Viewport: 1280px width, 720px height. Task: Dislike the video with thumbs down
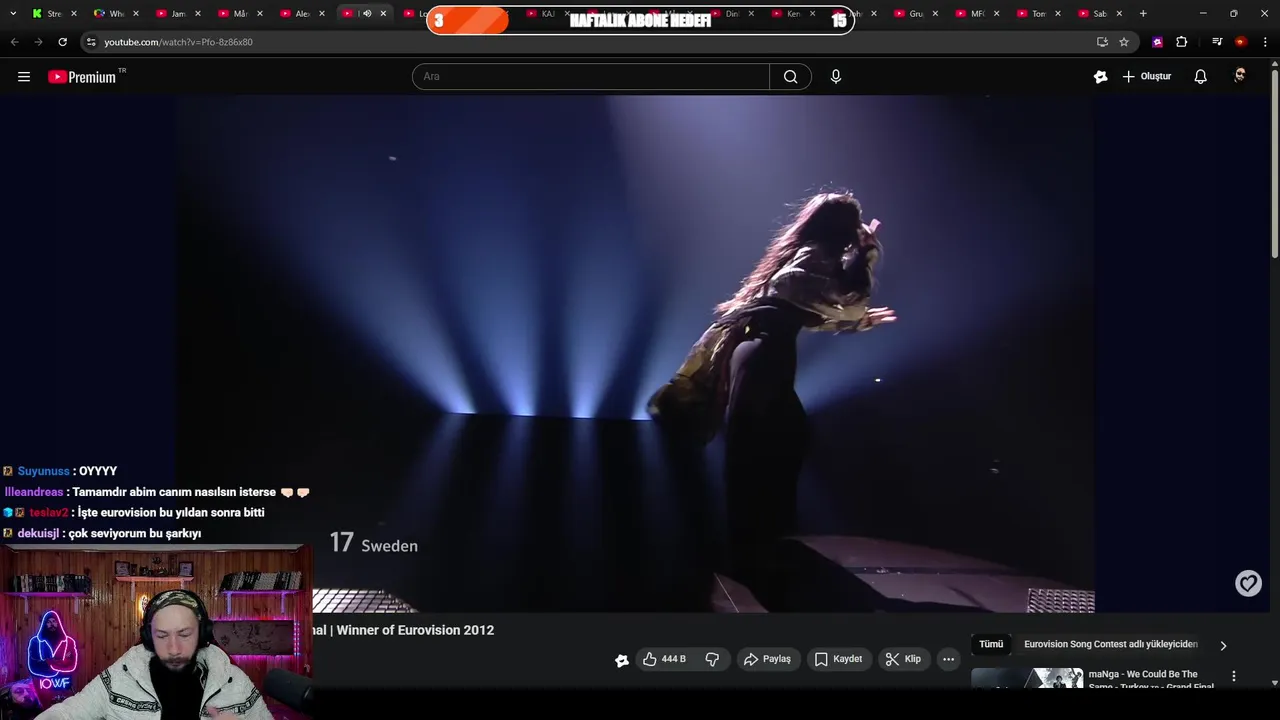pyautogui.click(x=713, y=659)
